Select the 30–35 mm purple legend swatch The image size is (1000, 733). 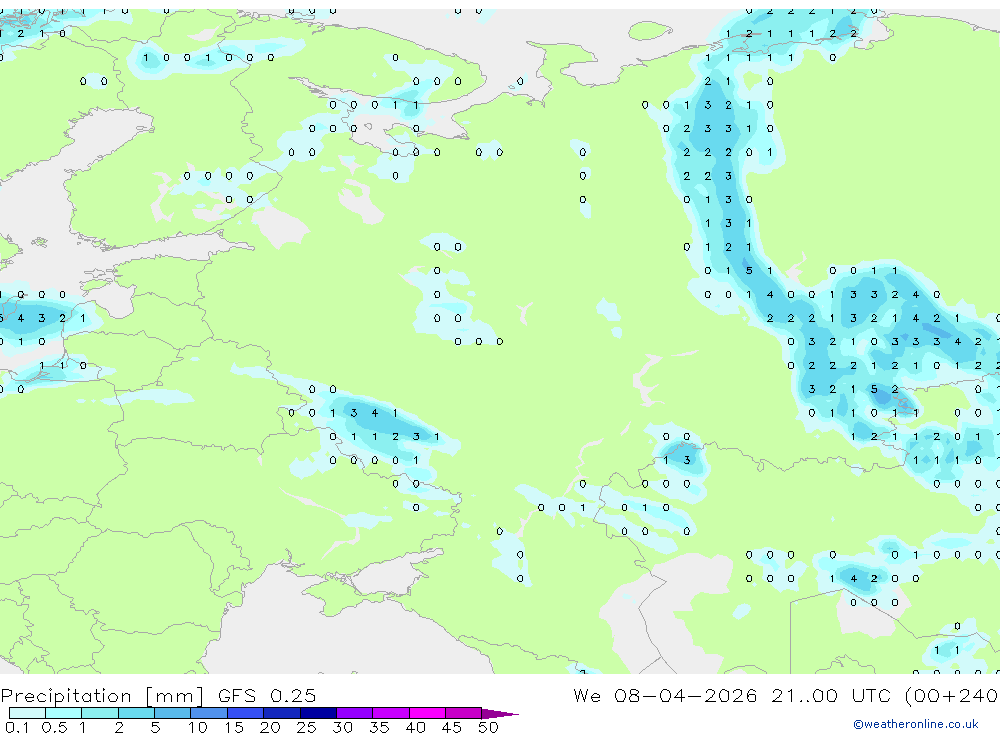[355, 713]
